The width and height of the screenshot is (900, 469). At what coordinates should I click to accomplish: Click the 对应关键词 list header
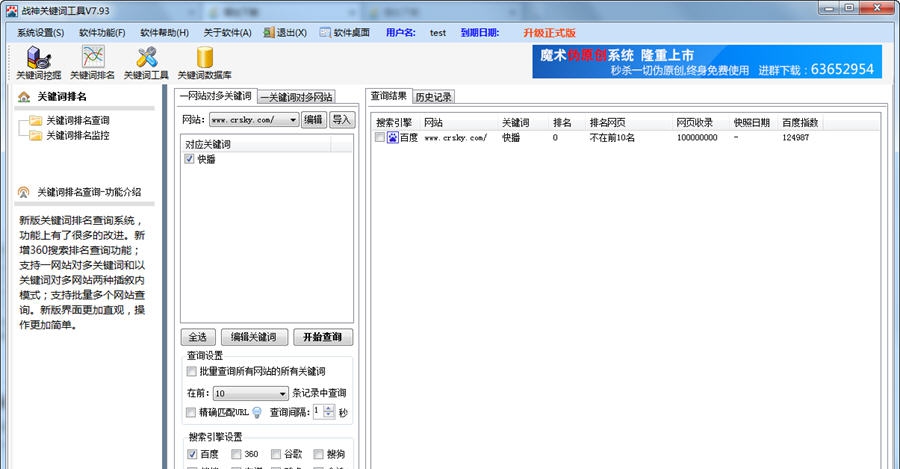click(x=256, y=144)
